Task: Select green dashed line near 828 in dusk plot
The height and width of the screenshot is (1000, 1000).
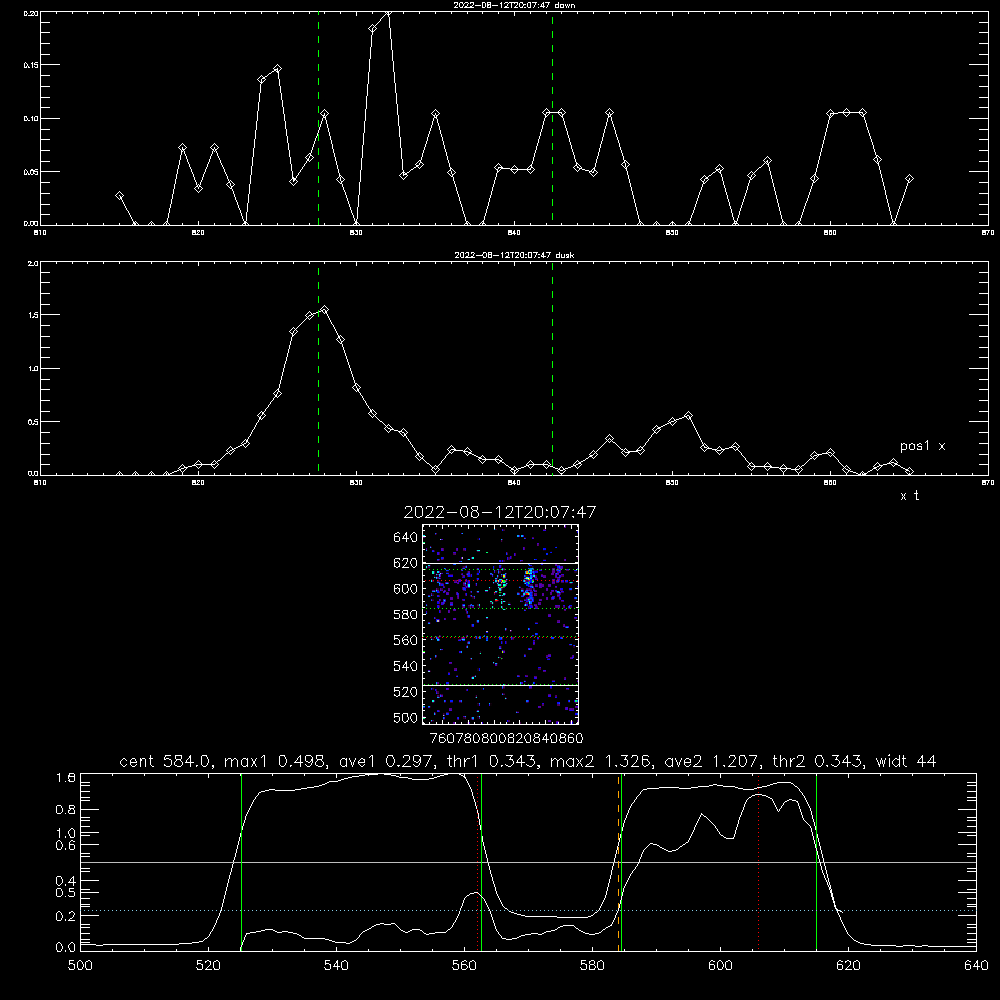Action: point(318,368)
